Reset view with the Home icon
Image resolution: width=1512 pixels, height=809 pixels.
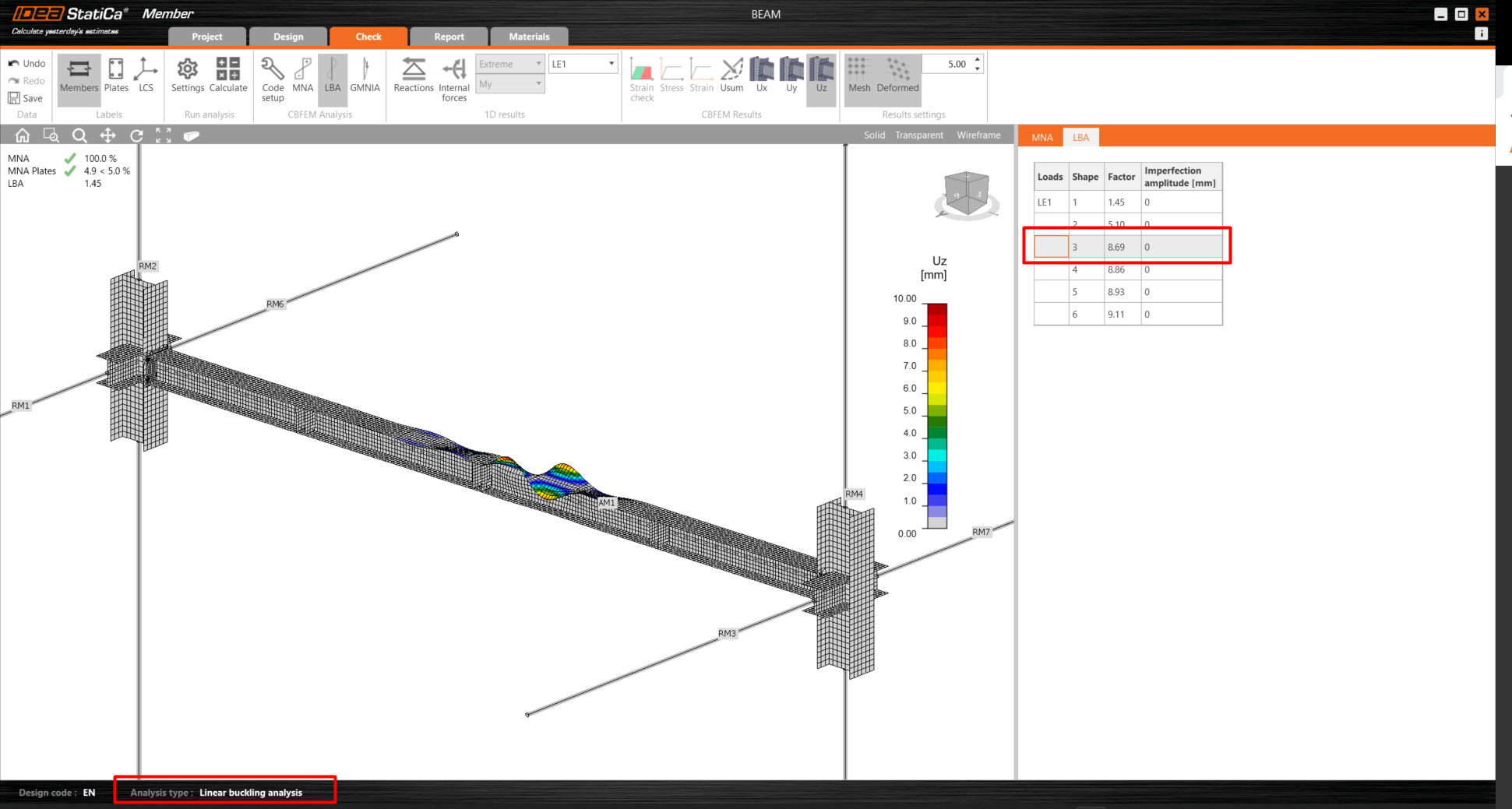pos(23,135)
